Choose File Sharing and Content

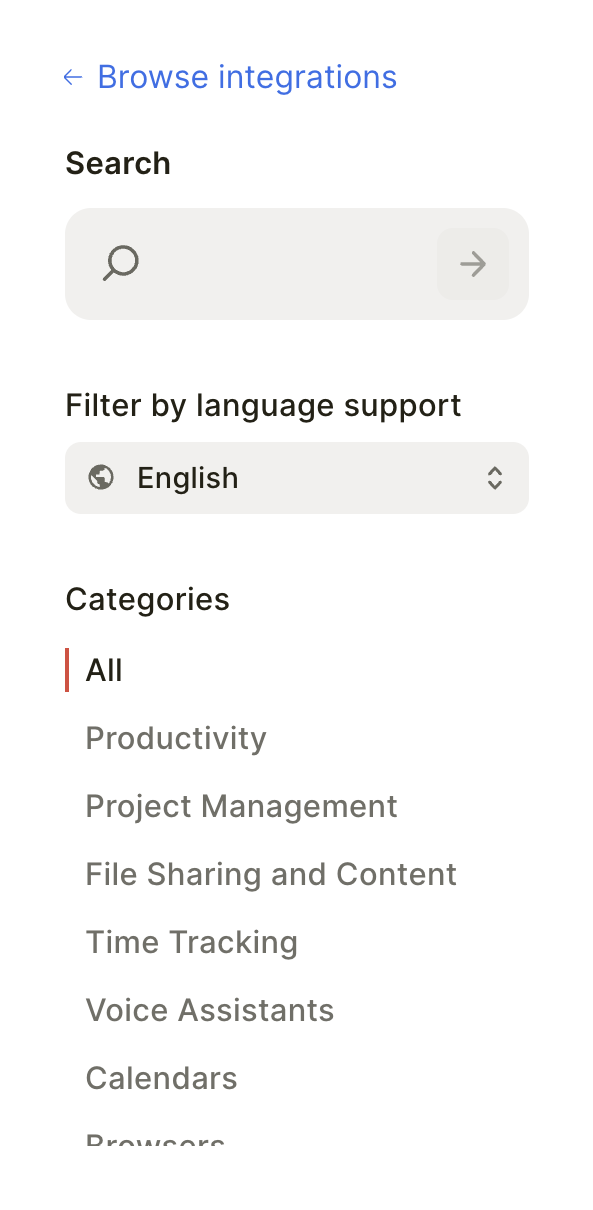[x=271, y=874]
